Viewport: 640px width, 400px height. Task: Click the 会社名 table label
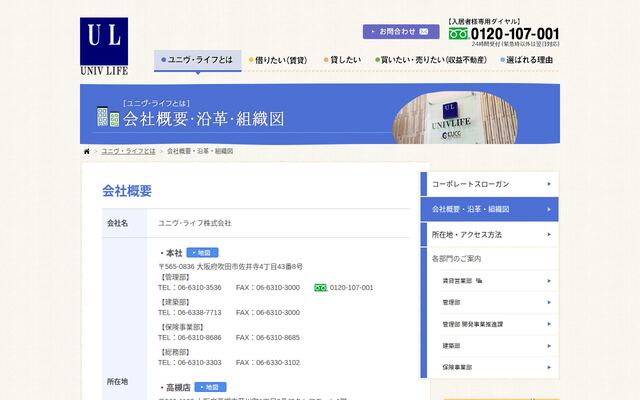(x=118, y=223)
